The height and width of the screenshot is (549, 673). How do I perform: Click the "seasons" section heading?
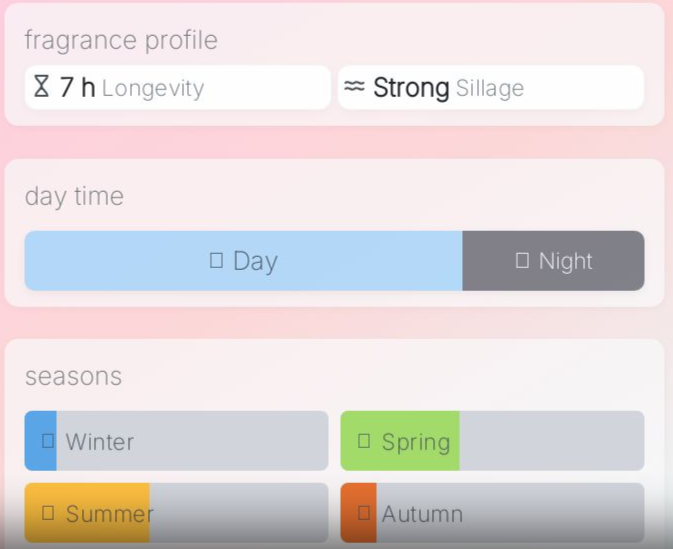click(73, 376)
